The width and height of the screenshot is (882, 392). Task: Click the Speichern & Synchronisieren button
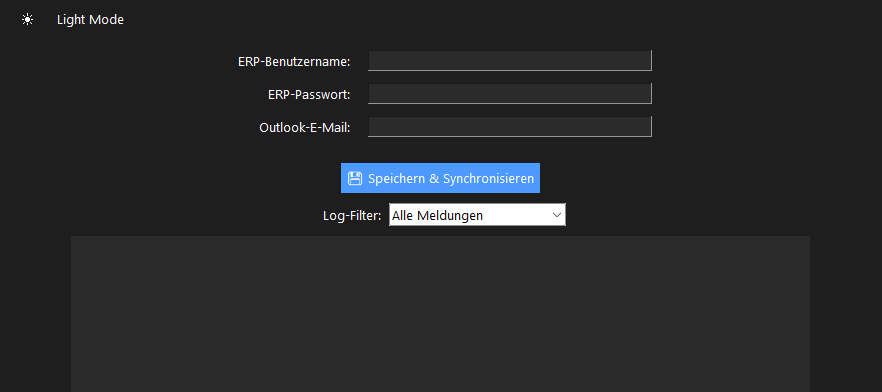pos(440,178)
